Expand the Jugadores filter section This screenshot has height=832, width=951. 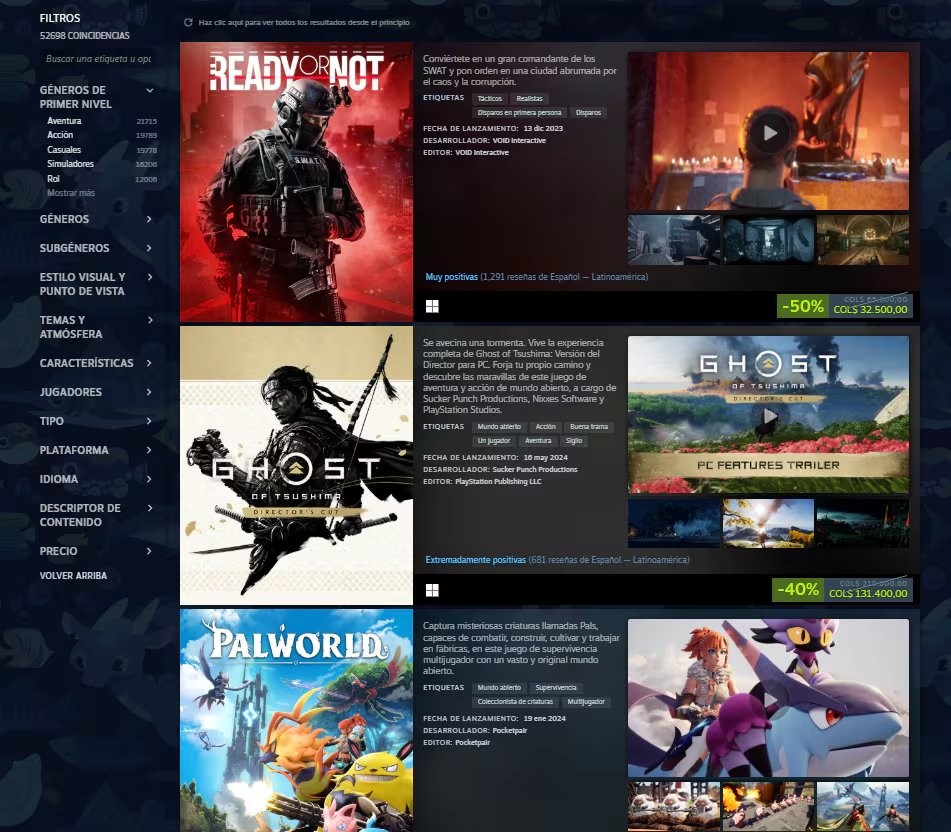(149, 392)
